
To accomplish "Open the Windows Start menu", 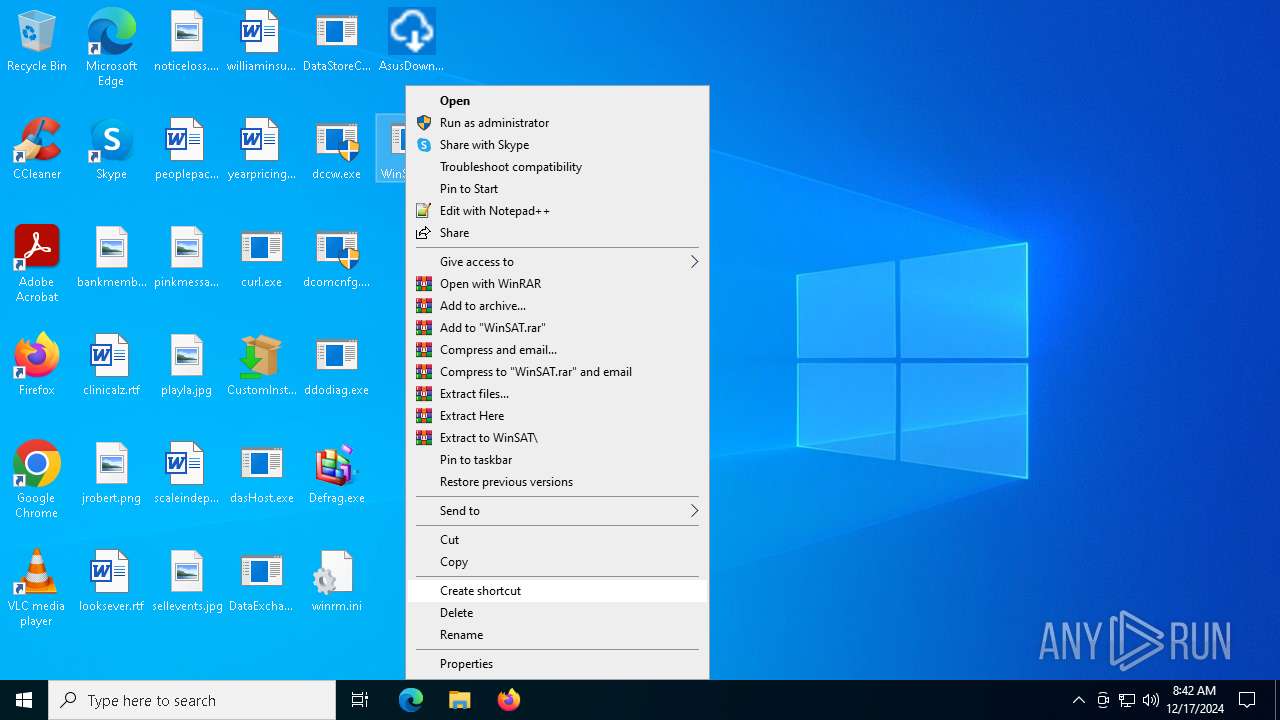I will [x=24, y=700].
